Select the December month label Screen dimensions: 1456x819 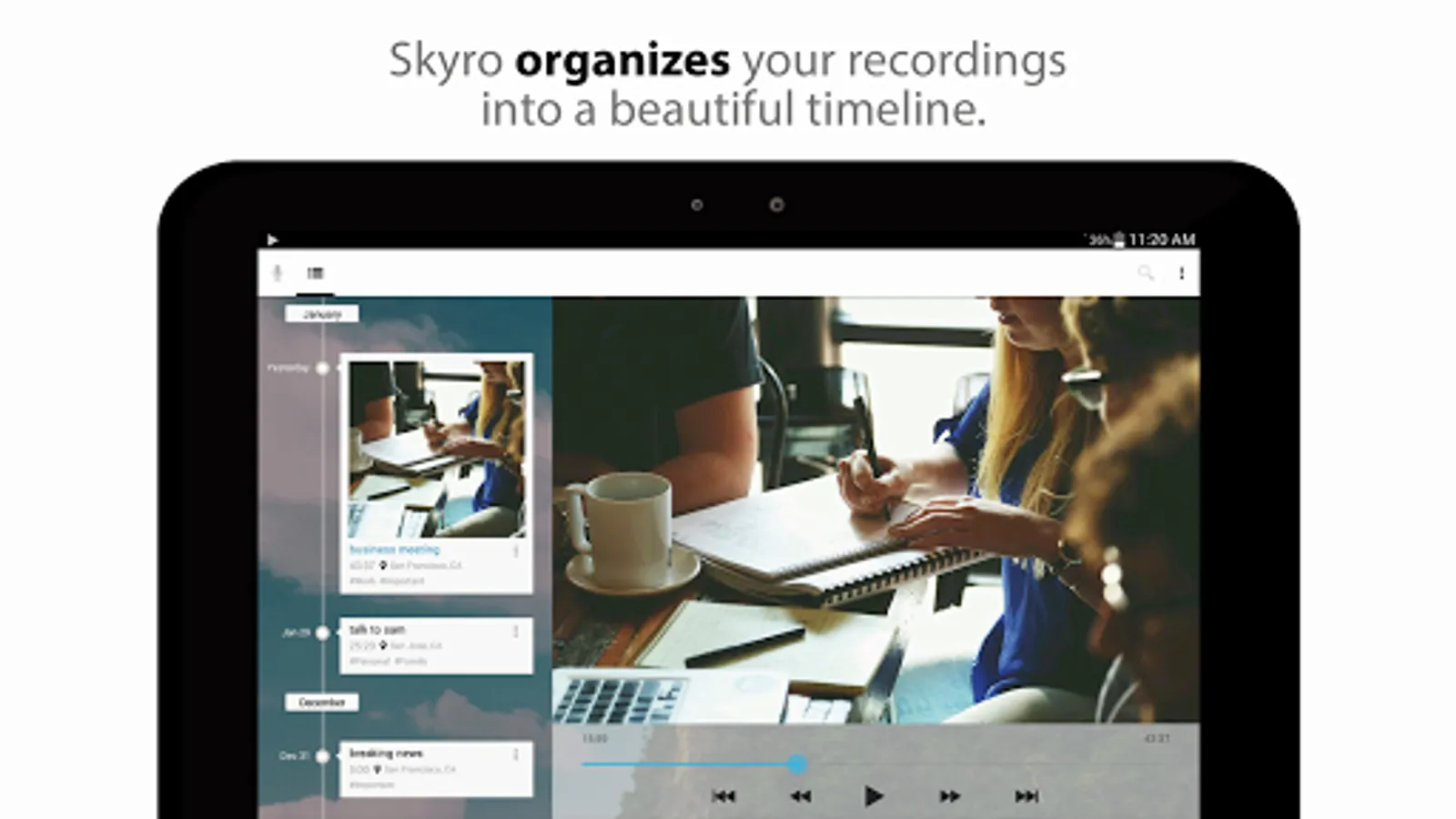click(x=322, y=703)
